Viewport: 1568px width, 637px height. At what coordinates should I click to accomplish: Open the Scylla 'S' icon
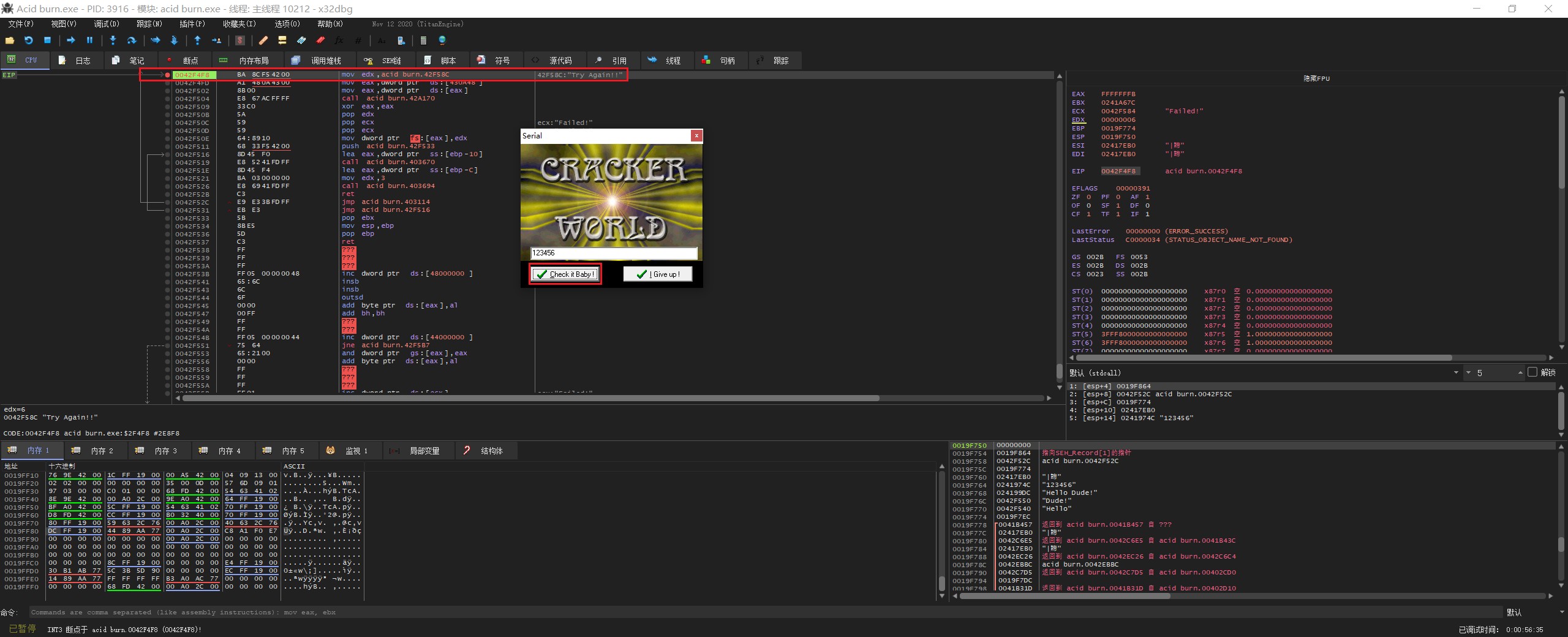point(240,40)
